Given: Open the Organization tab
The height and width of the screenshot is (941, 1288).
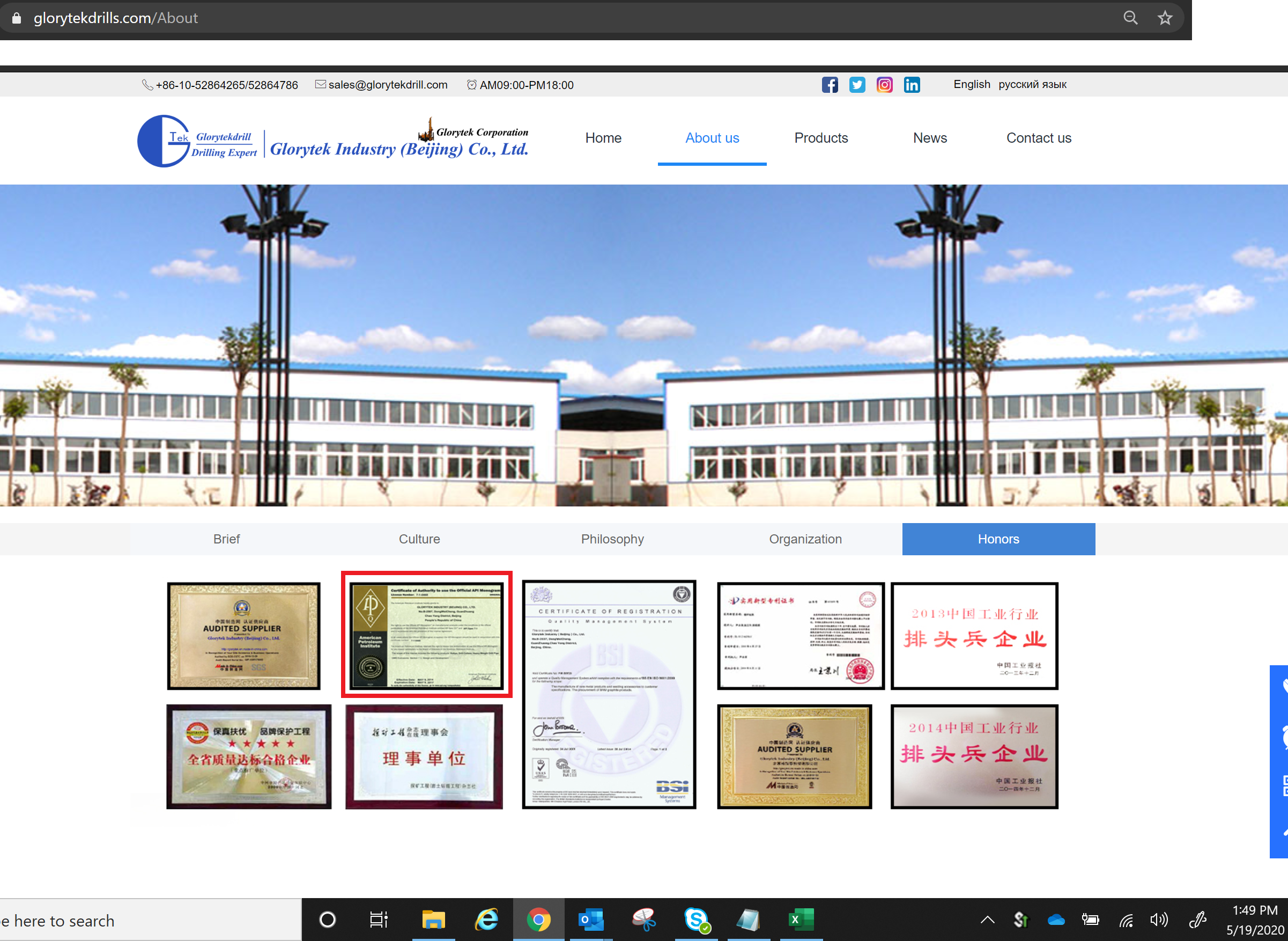Looking at the screenshot, I should (805, 539).
